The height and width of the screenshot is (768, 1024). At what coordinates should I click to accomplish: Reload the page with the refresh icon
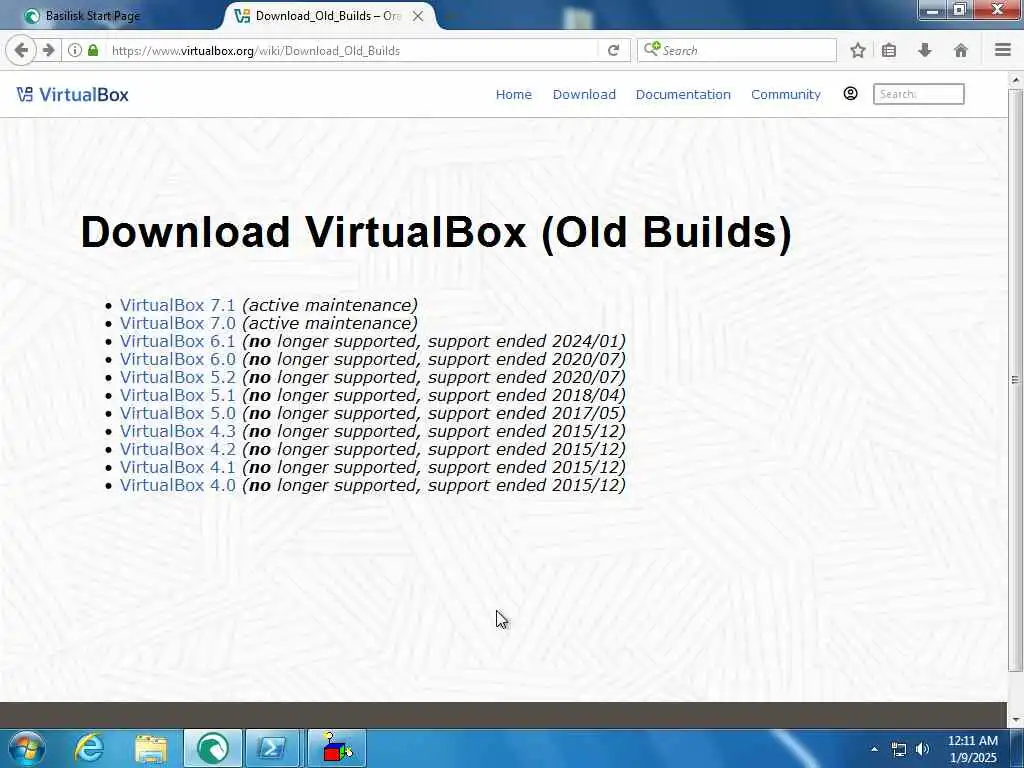(613, 50)
